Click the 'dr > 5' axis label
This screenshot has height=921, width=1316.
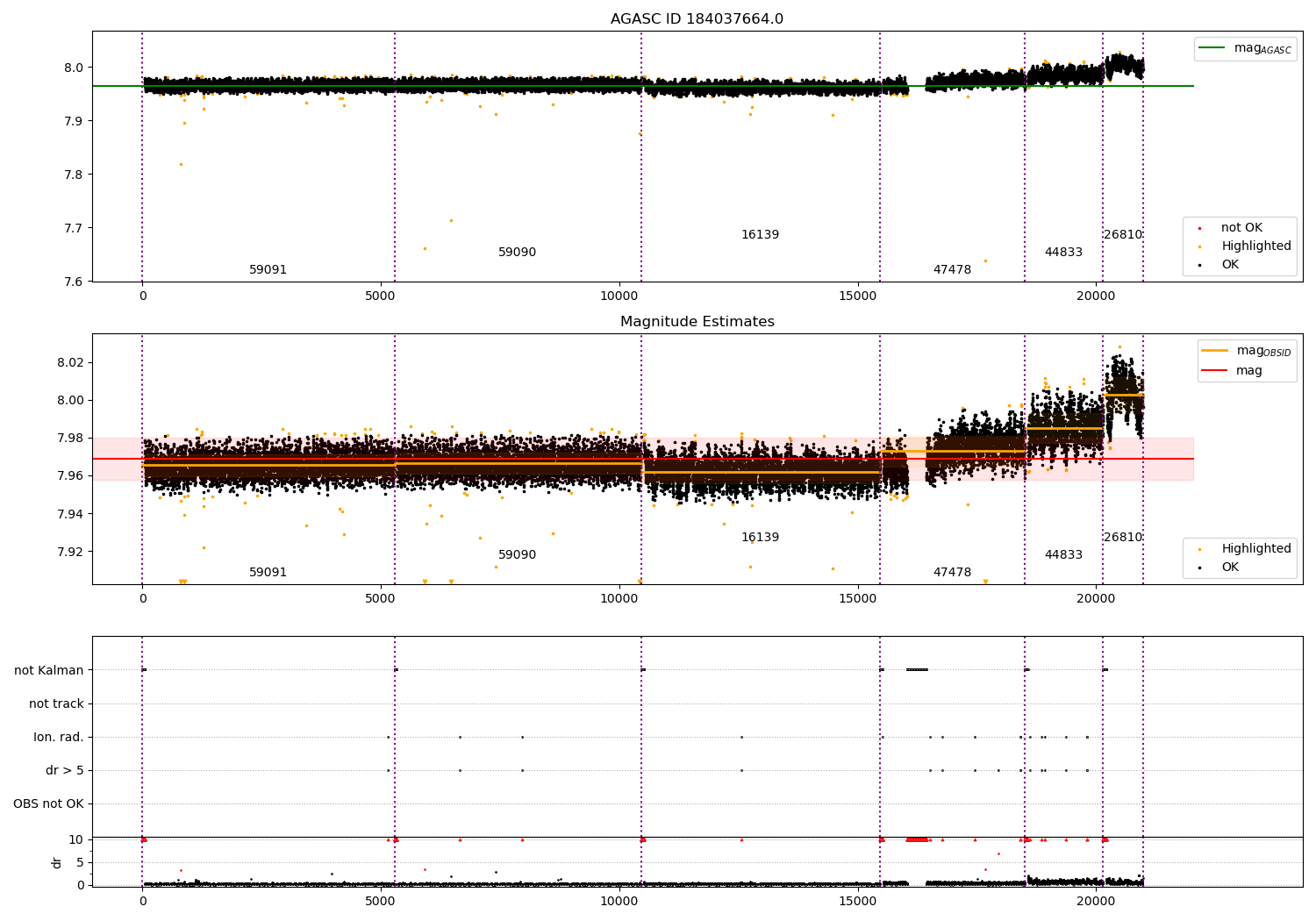click(65, 771)
